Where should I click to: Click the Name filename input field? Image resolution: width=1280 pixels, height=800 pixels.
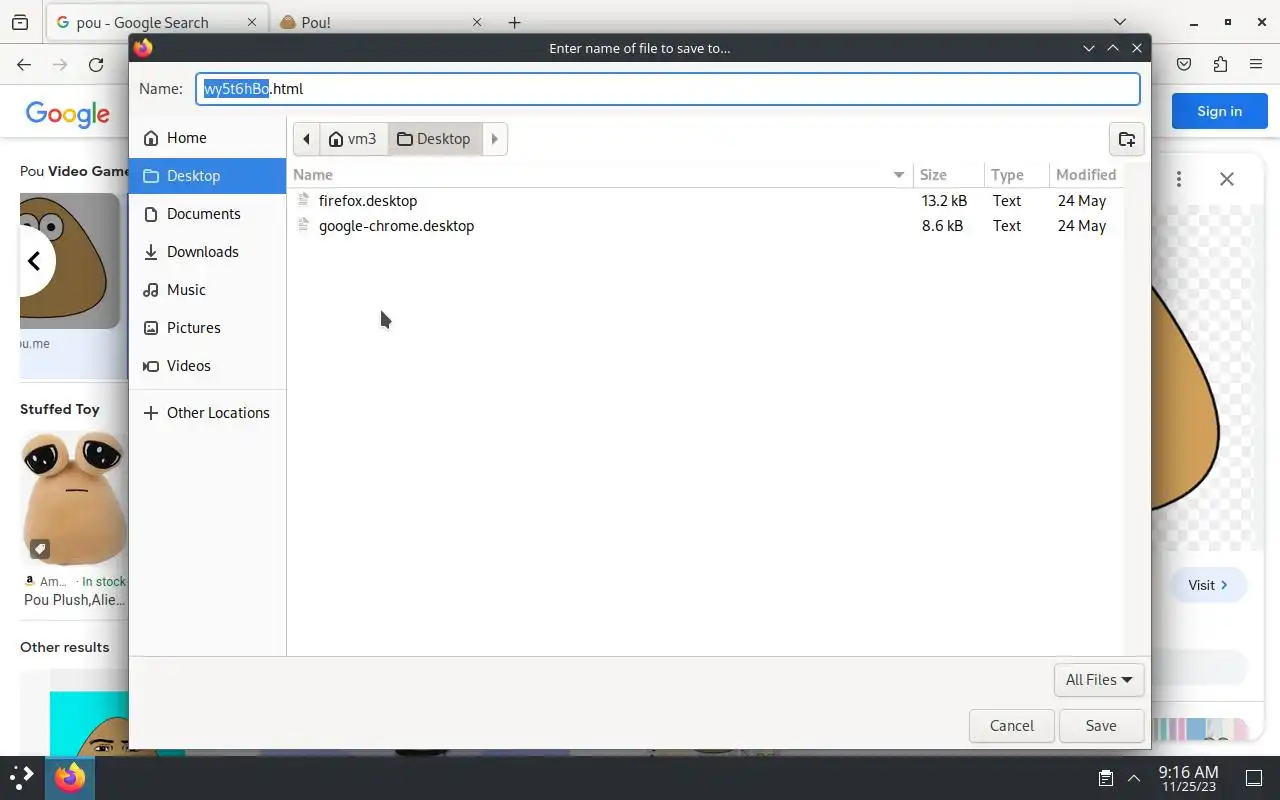667,88
